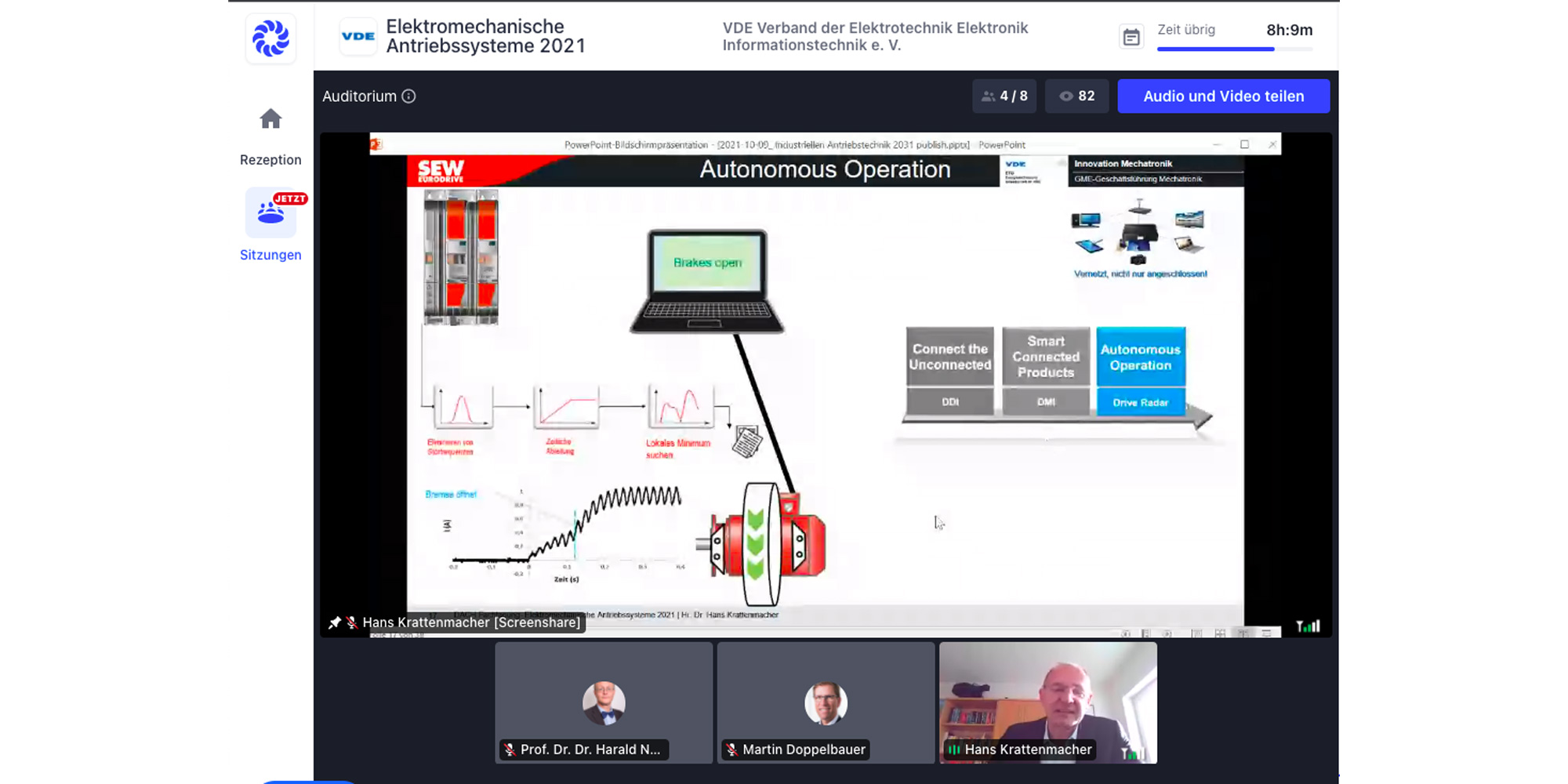1568x784 pixels.
Task: Click the screenshare signal strength icon
Action: 1308,626
